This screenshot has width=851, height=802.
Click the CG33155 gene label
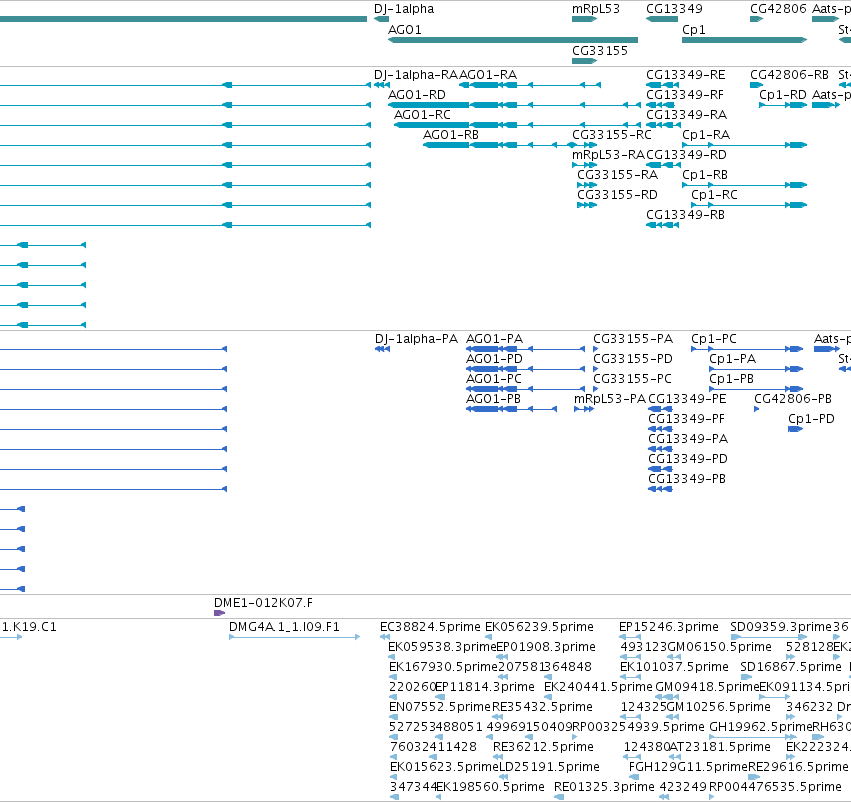[x=600, y=50]
